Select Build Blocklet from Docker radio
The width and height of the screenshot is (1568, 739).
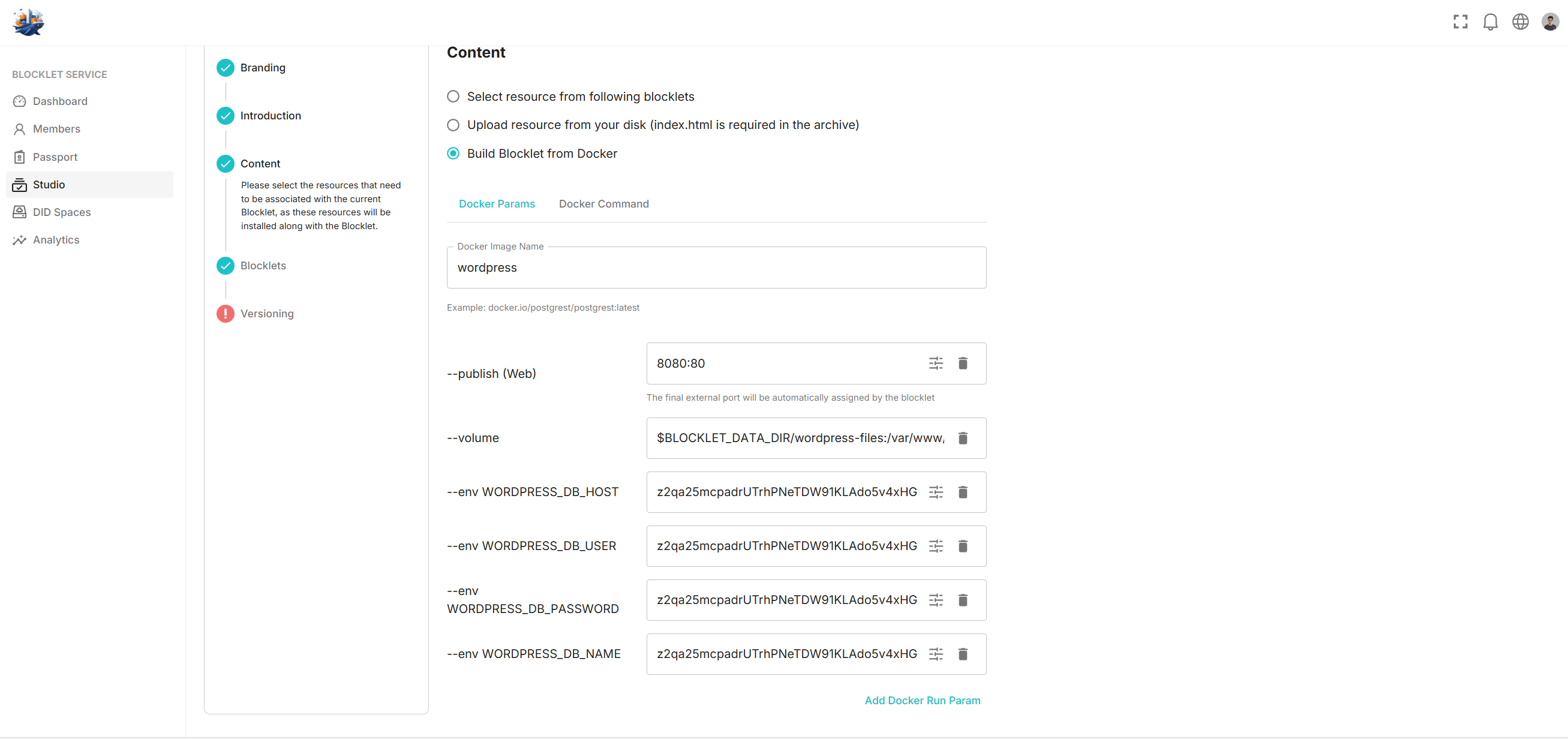tap(453, 154)
